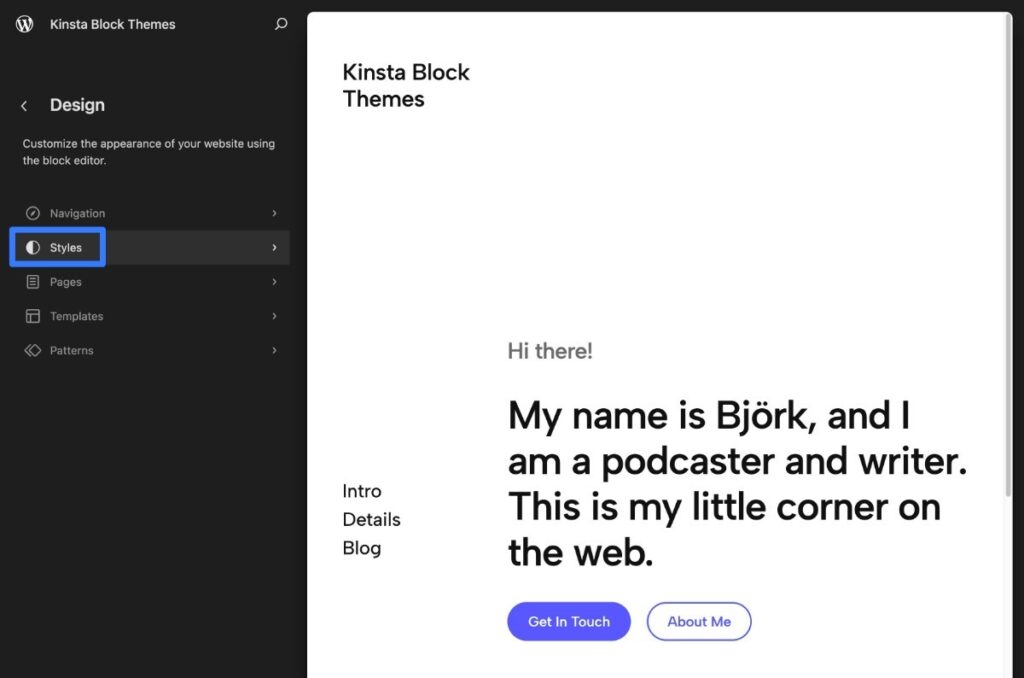Click the Templates layout icon
1024x678 pixels.
coord(31,316)
